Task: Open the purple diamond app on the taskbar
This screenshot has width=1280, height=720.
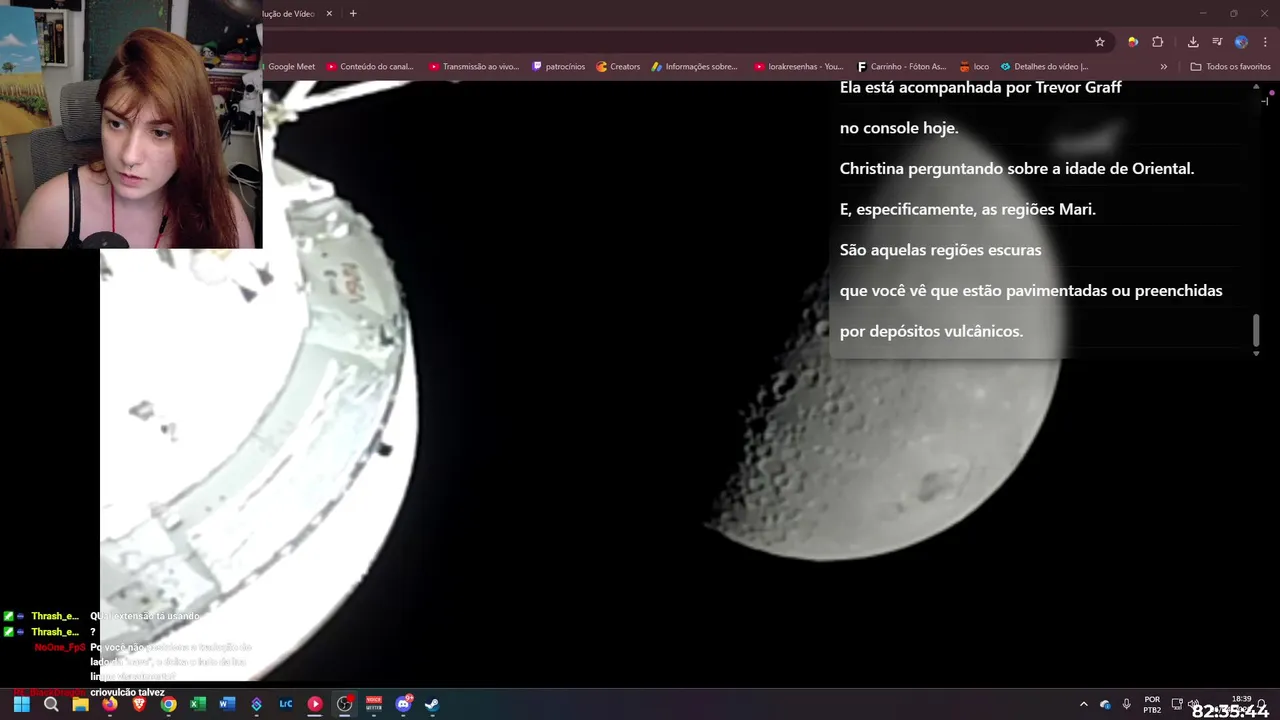Action: click(x=257, y=704)
